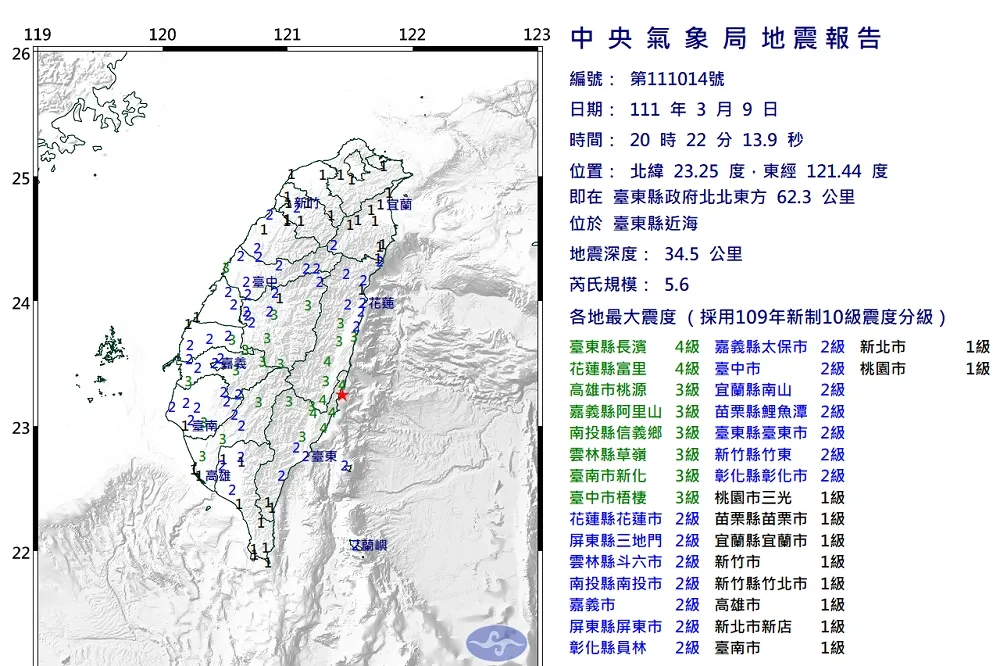This screenshot has width=1000, height=666.
Task: Click the 臺中市 2級 entry
Action: tap(780, 369)
